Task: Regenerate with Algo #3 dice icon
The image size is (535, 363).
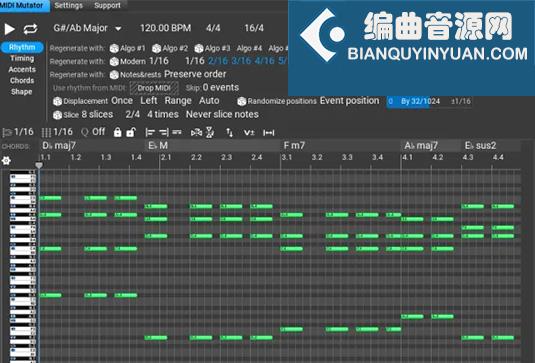Action: pos(199,48)
